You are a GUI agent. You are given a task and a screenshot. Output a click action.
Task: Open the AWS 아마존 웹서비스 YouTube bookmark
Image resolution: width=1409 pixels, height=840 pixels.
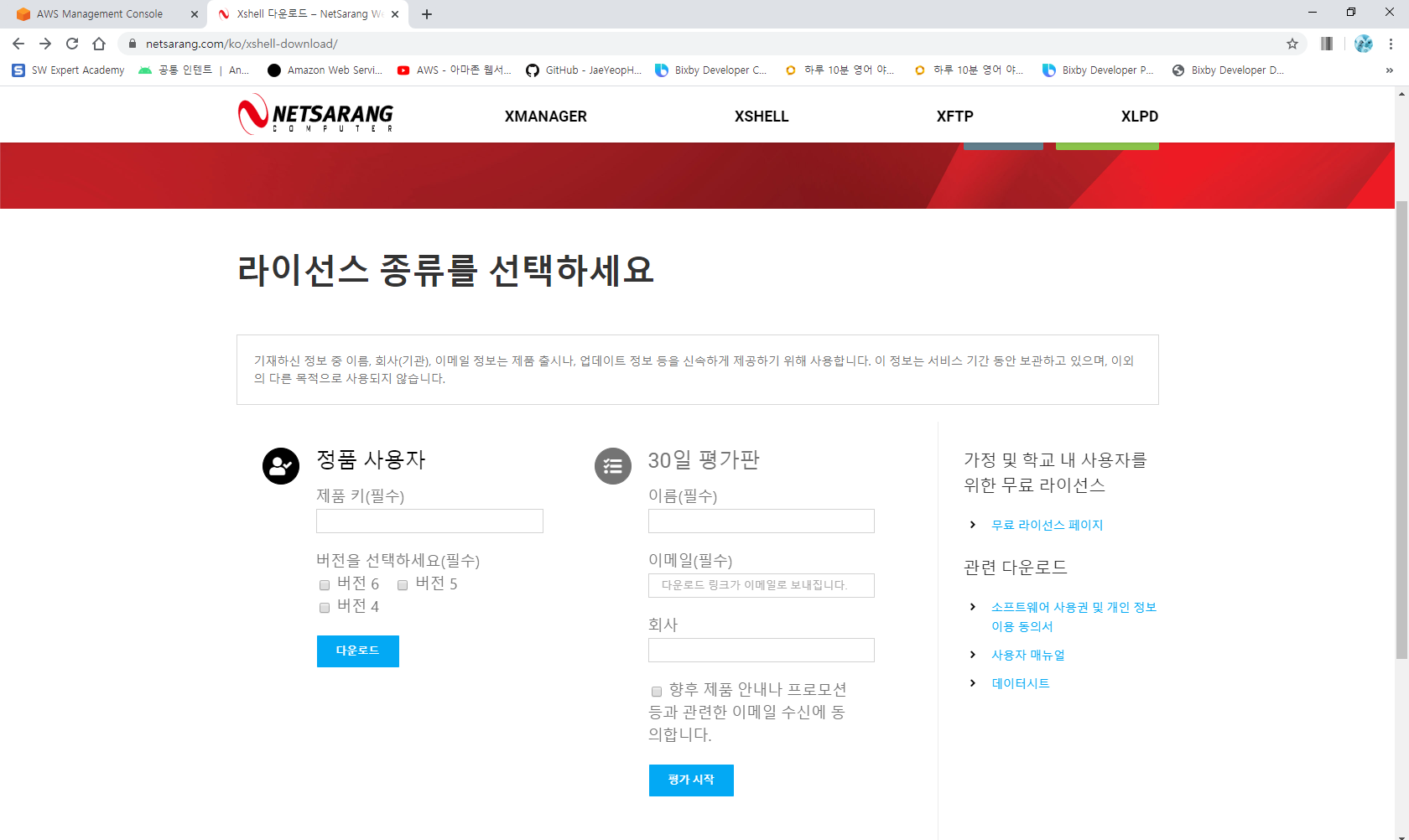pyautogui.click(x=454, y=70)
